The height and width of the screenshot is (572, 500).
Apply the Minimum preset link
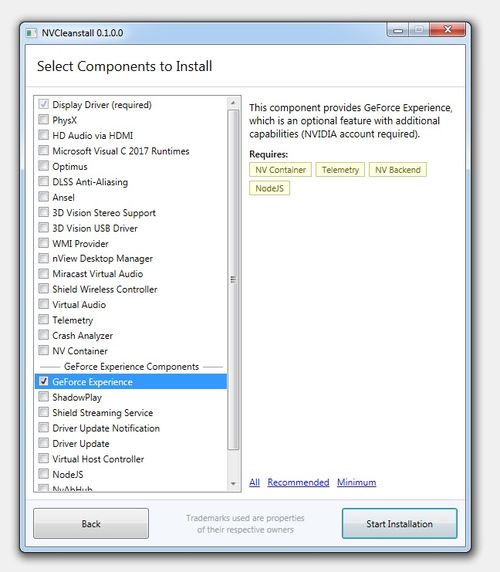(x=356, y=482)
